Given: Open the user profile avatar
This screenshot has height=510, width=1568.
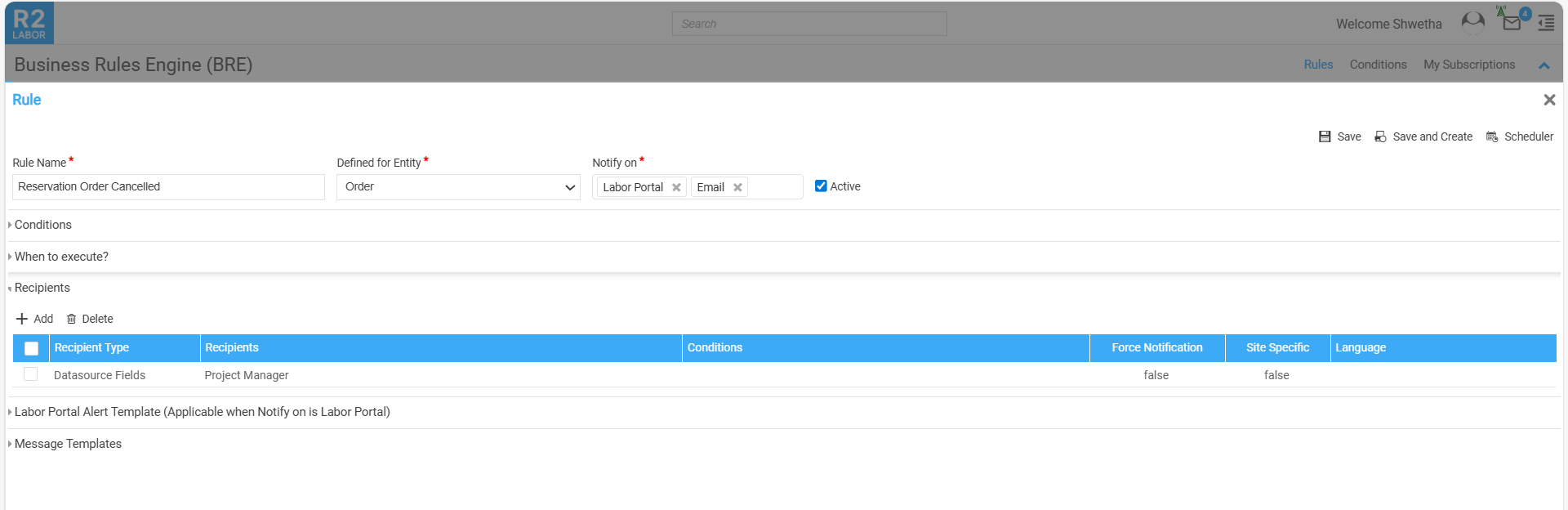Looking at the screenshot, I should pos(1472,22).
